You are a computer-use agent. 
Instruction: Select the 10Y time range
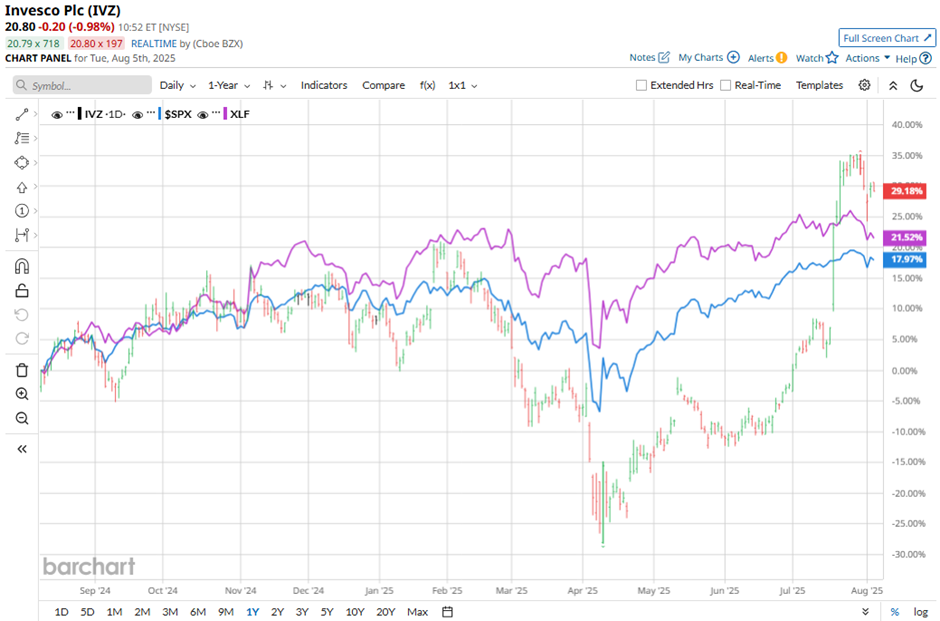click(355, 611)
